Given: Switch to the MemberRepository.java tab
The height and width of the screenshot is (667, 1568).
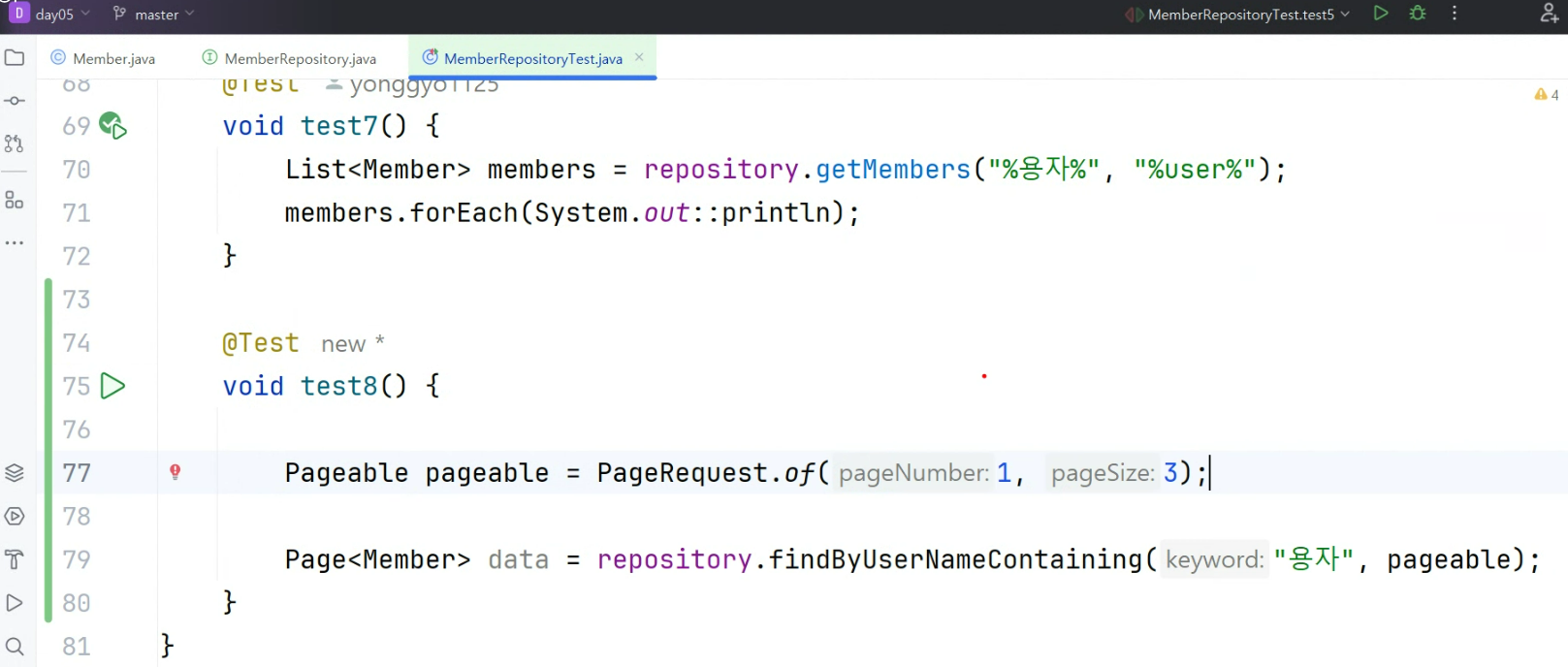Looking at the screenshot, I should coord(289,58).
